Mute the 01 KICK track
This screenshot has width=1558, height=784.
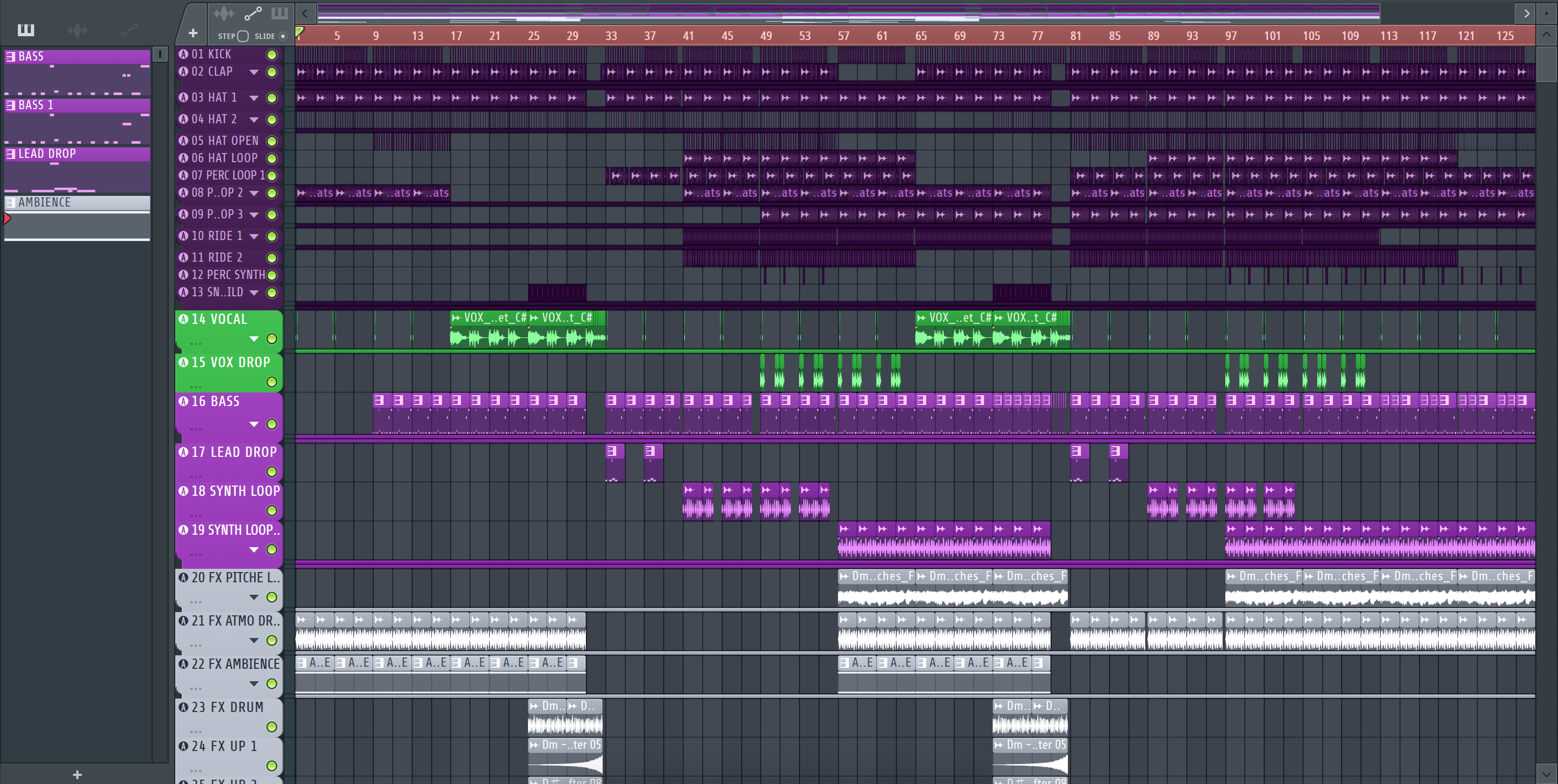point(272,55)
